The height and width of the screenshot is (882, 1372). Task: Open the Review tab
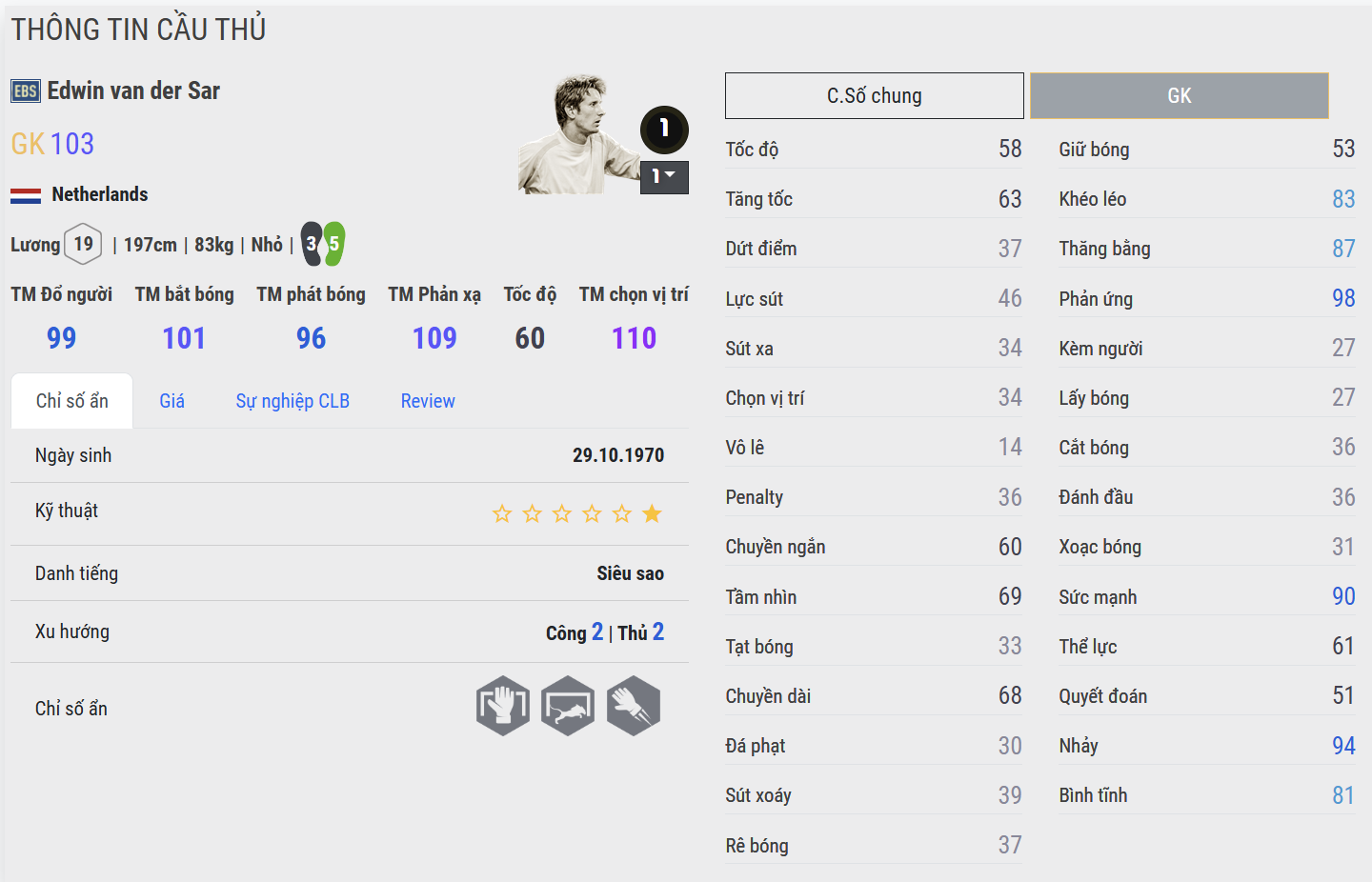click(x=428, y=401)
